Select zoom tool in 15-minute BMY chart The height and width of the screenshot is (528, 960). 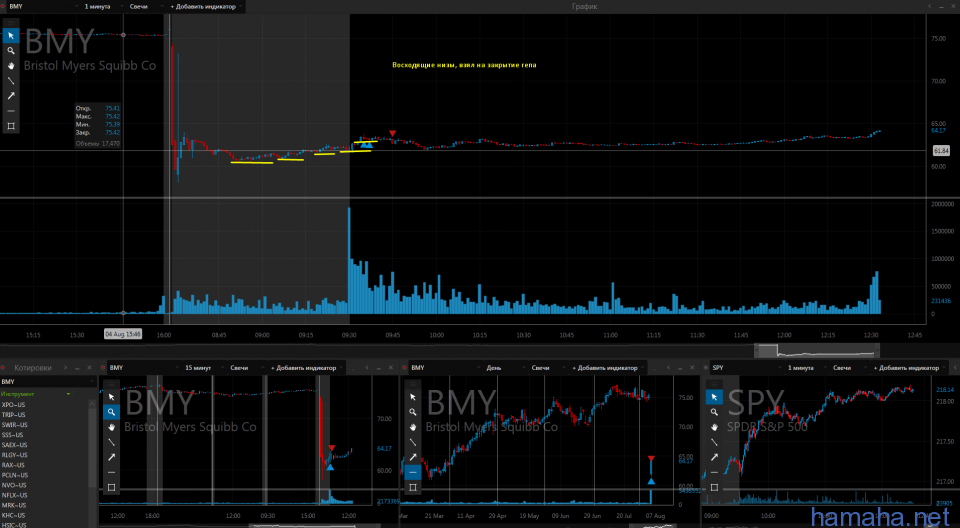pos(111,412)
